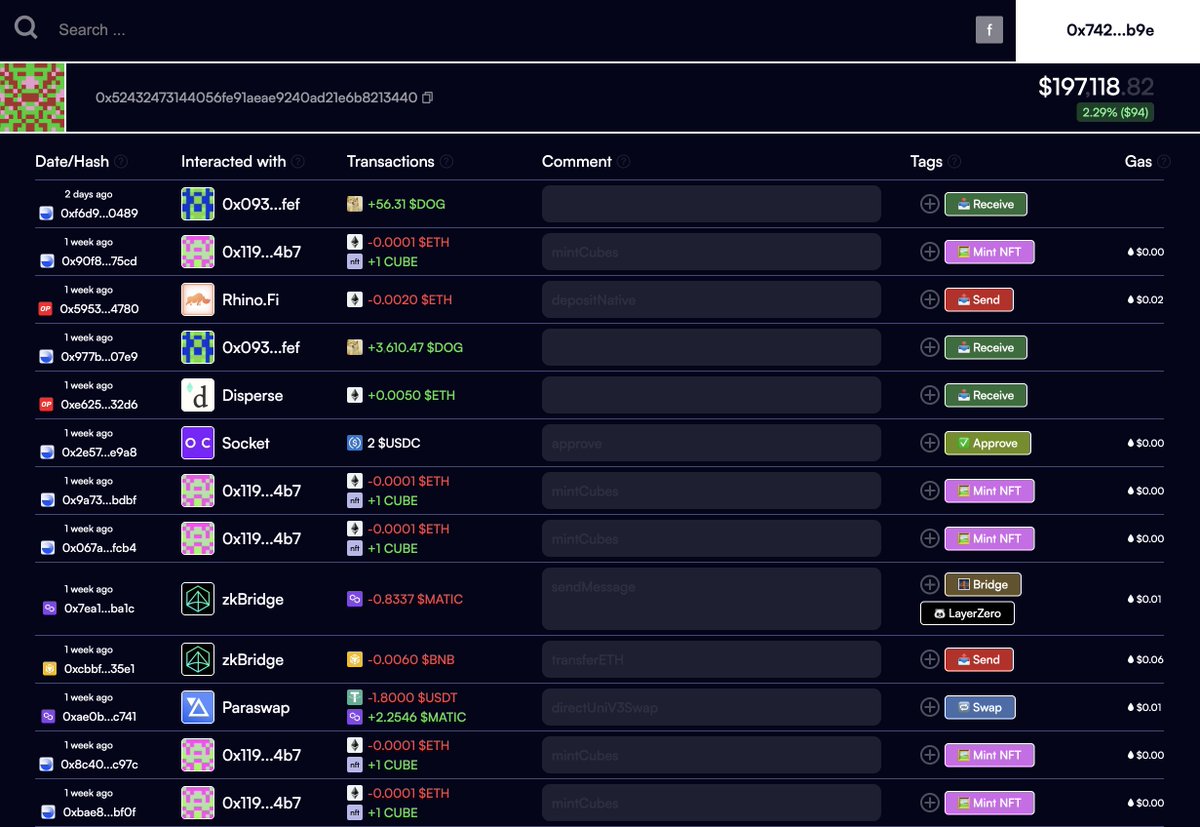Edit the depositNative comment field

point(711,300)
